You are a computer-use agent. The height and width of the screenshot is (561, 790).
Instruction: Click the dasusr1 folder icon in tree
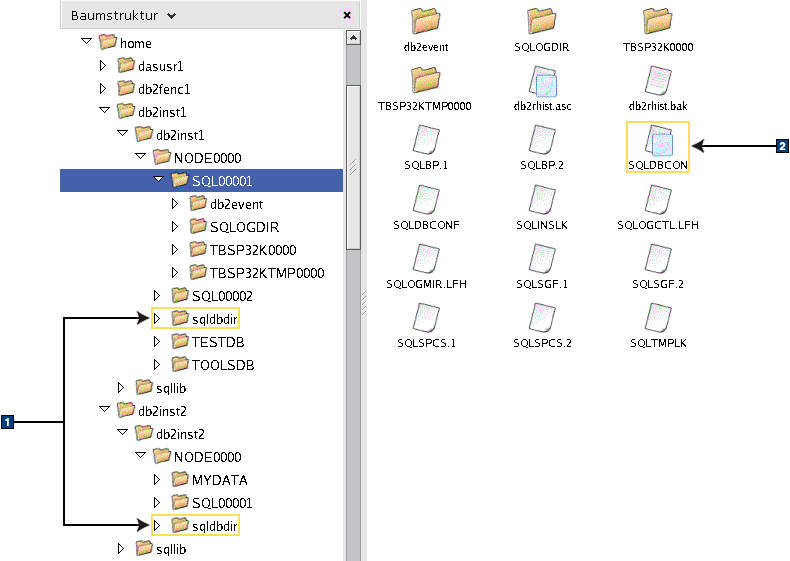126,65
